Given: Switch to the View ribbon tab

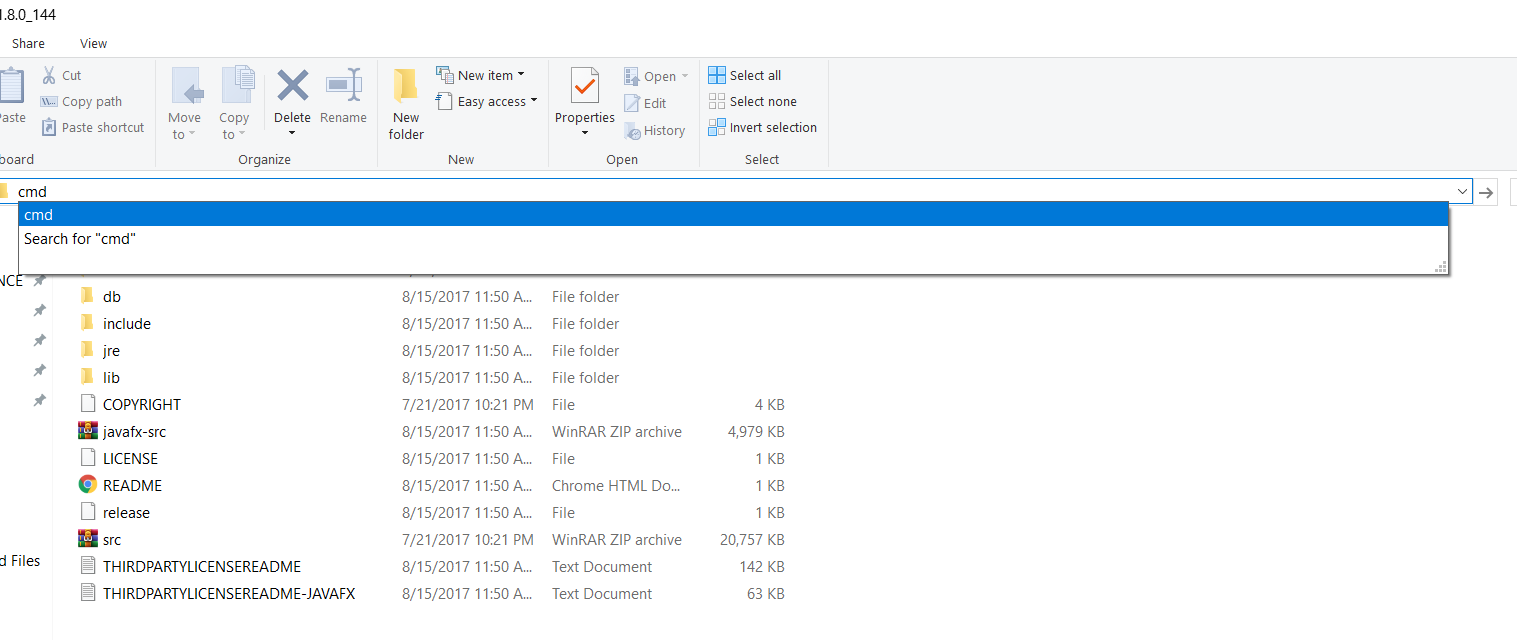Looking at the screenshot, I should [93, 43].
